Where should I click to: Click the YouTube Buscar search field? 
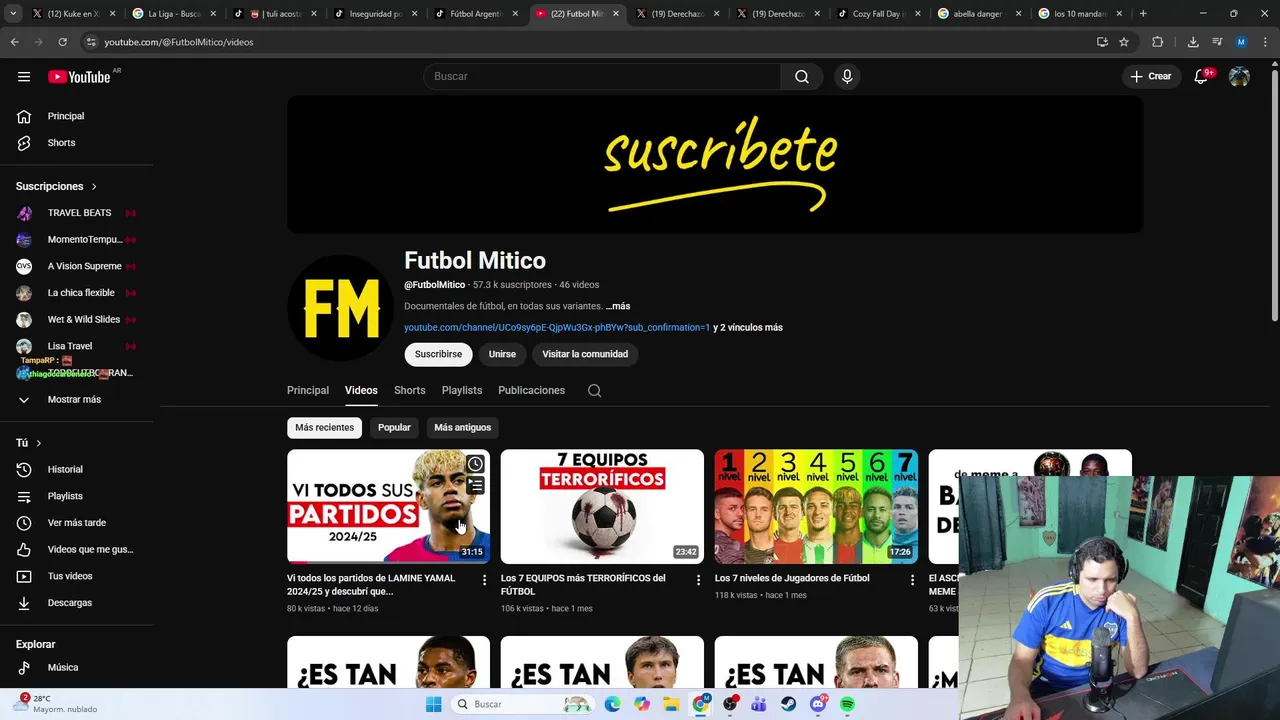click(x=601, y=76)
